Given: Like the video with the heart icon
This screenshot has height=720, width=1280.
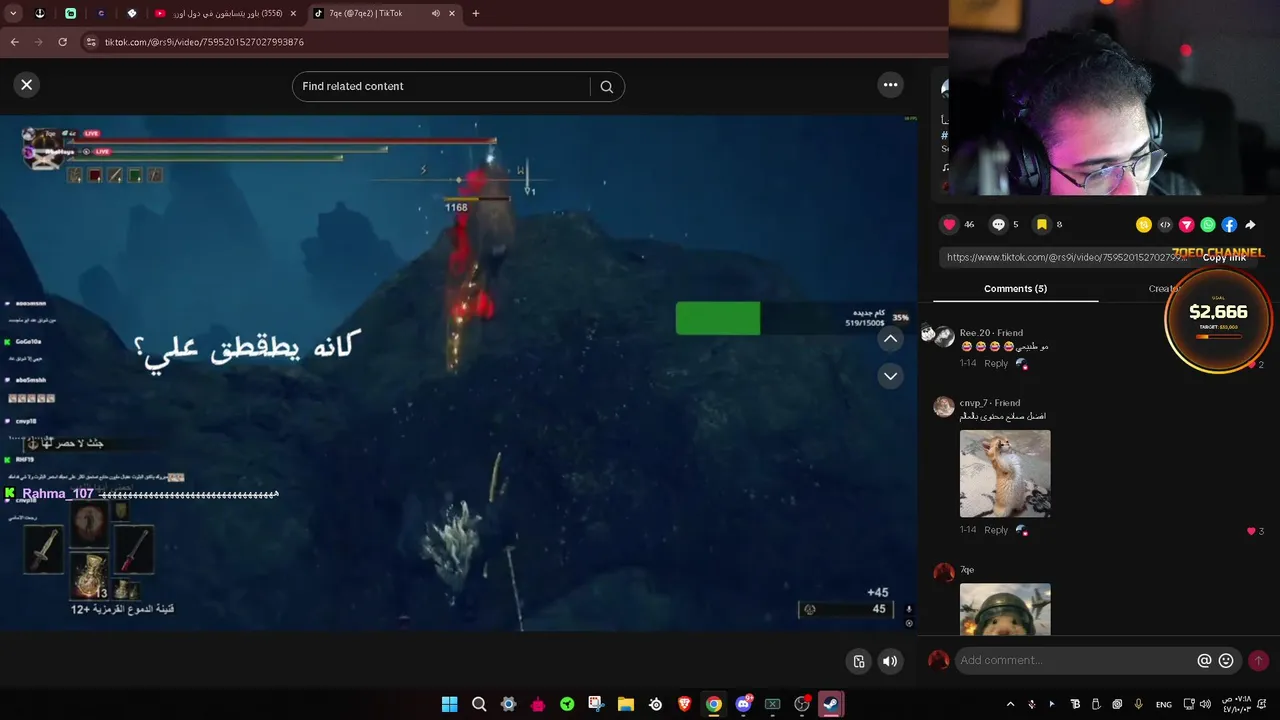Looking at the screenshot, I should (949, 225).
